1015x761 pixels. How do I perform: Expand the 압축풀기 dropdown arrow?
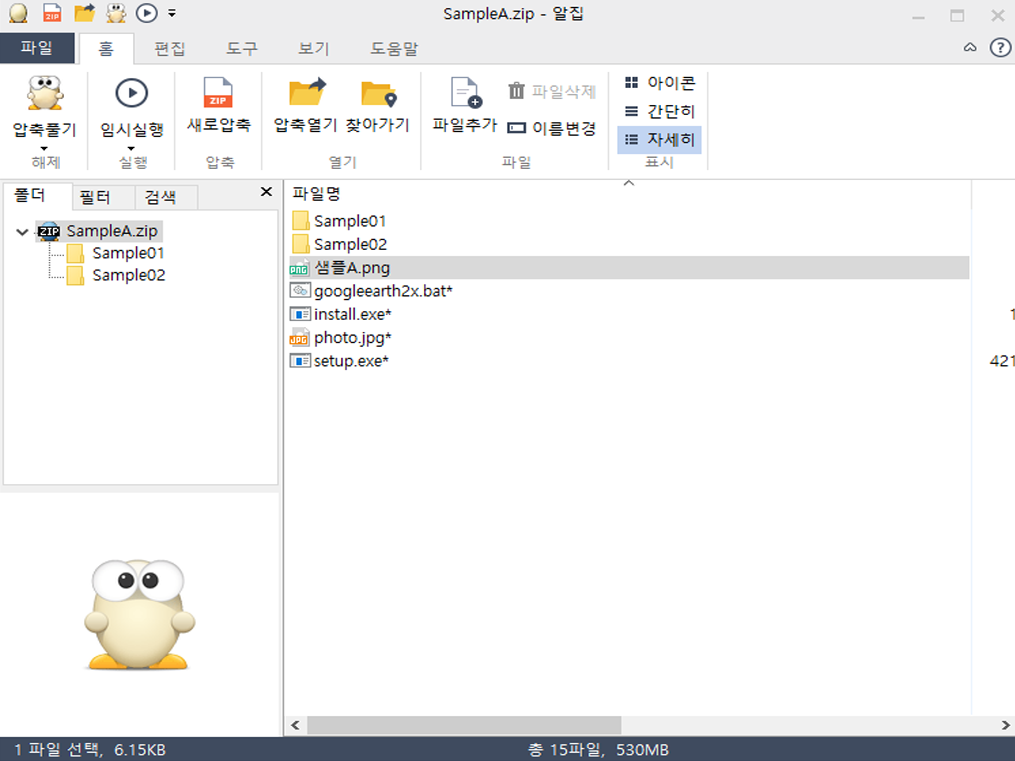[45, 149]
